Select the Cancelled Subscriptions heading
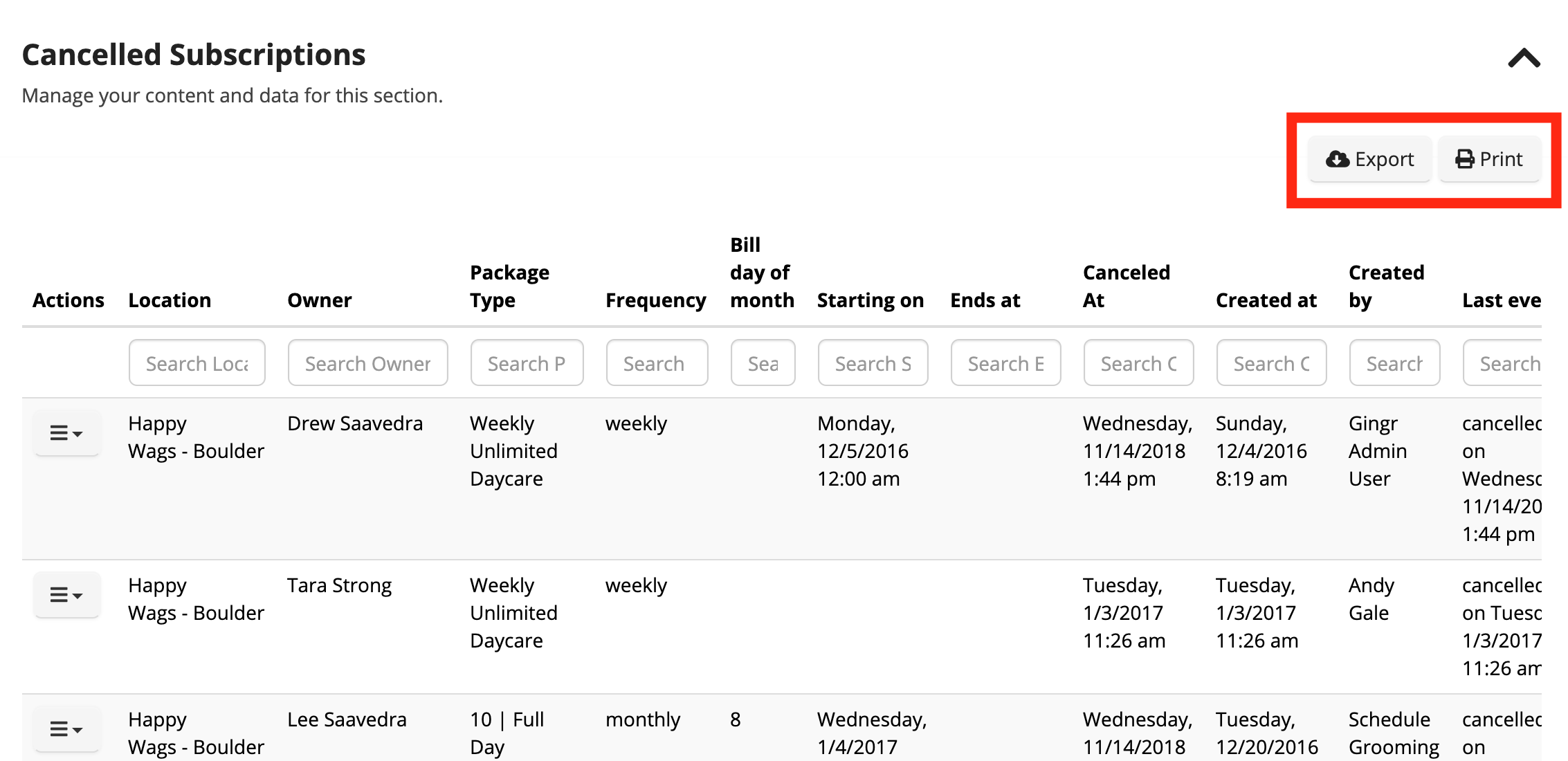The image size is (1568, 761). tap(194, 54)
